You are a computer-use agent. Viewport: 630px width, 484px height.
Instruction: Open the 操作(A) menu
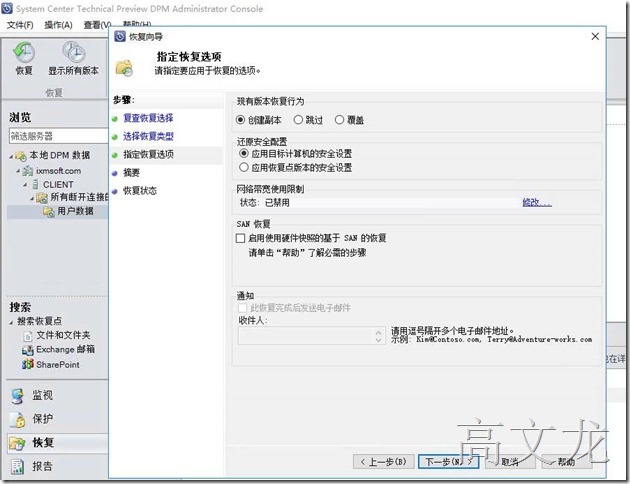click(x=58, y=25)
